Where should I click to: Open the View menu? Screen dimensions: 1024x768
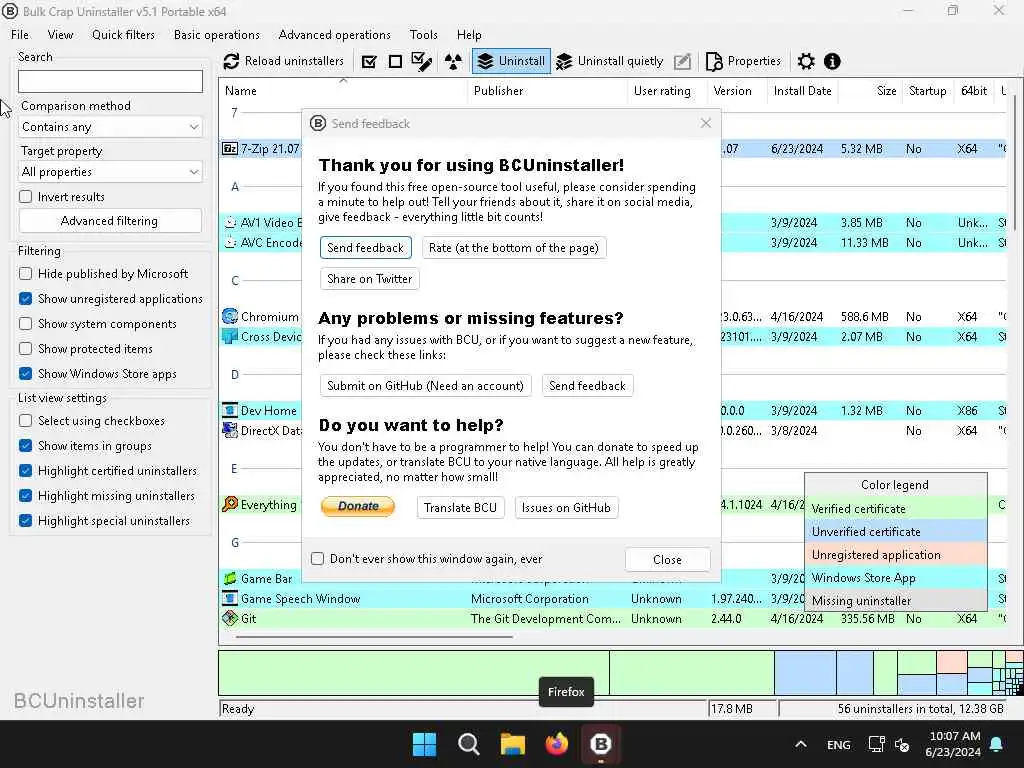(x=60, y=35)
